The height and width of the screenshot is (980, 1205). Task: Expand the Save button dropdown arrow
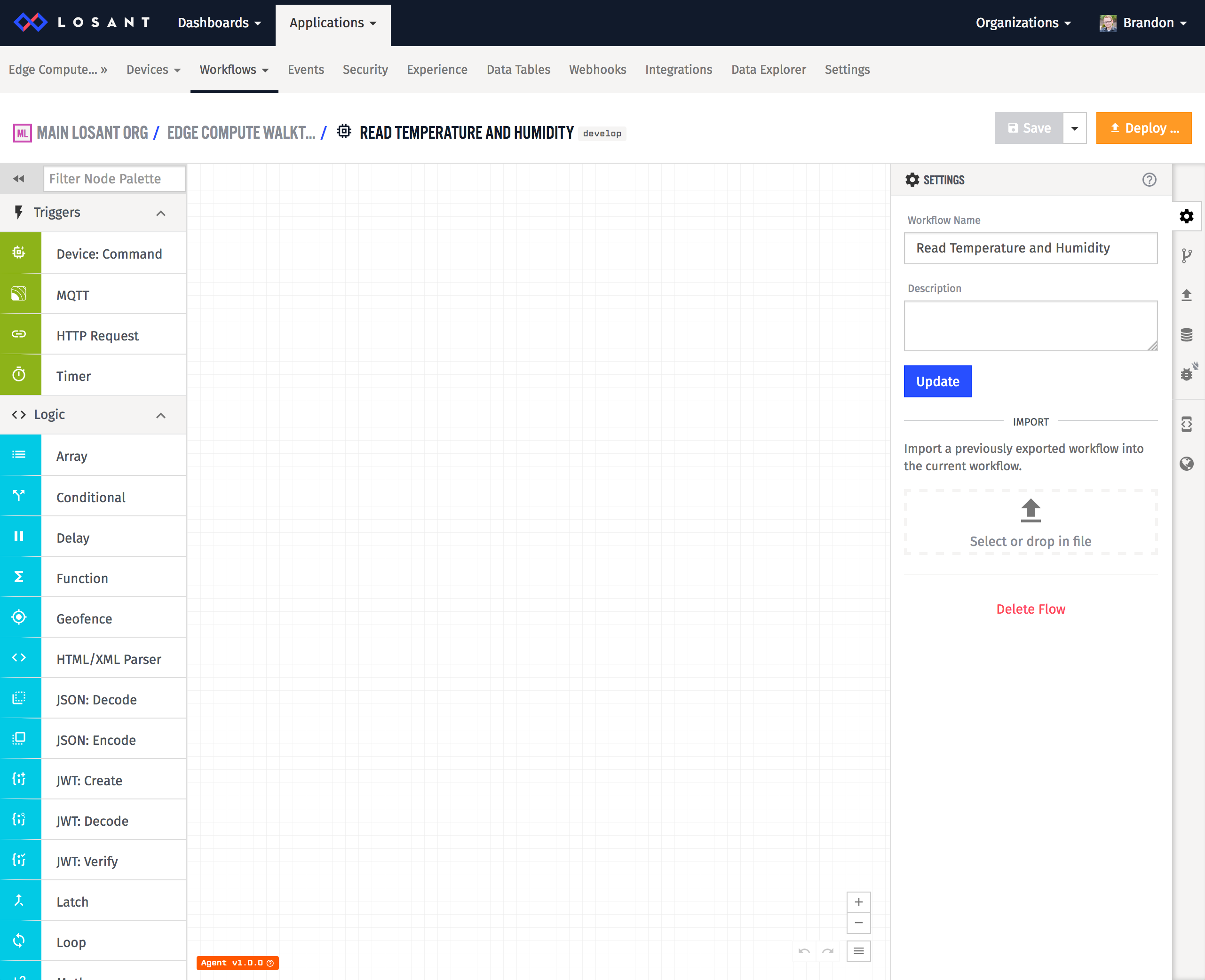pyautogui.click(x=1075, y=128)
